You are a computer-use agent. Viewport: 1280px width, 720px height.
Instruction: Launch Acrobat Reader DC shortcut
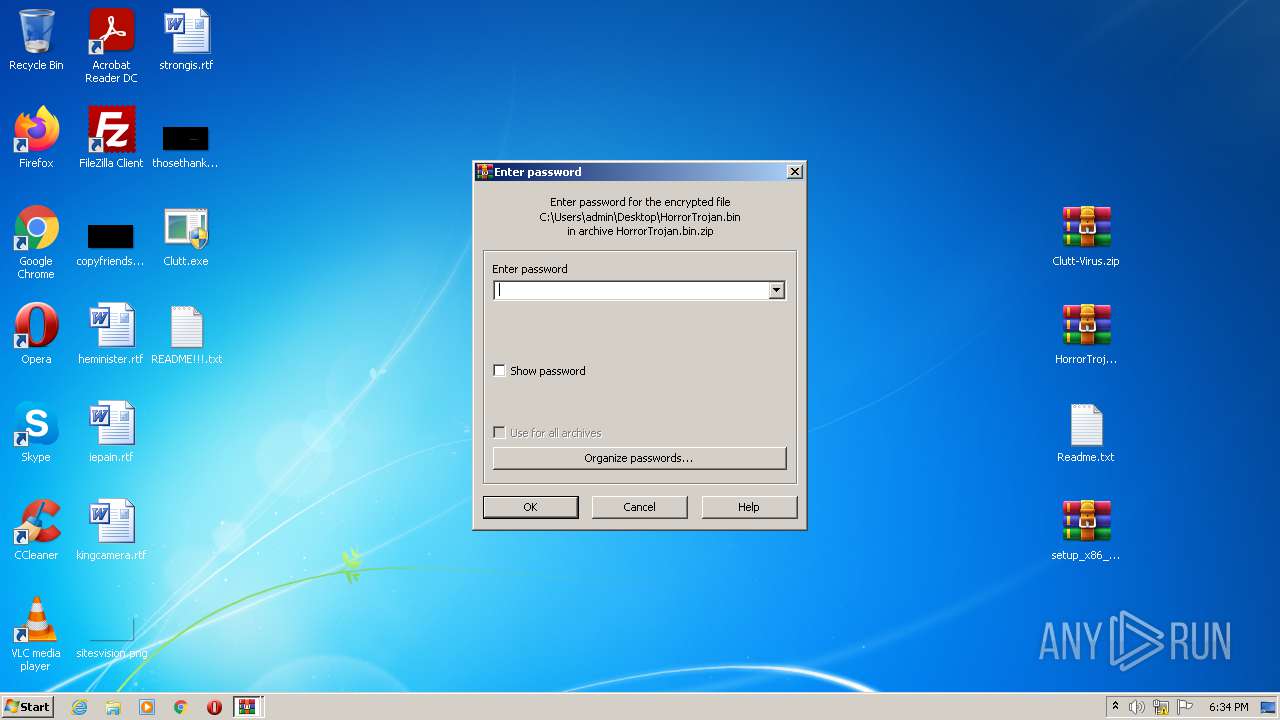(x=111, y=45)
